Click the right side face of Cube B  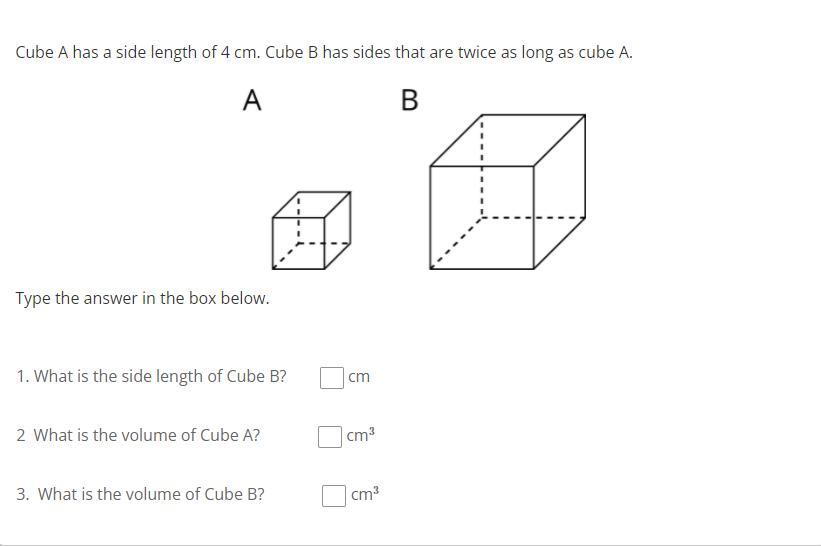(559, 192)
